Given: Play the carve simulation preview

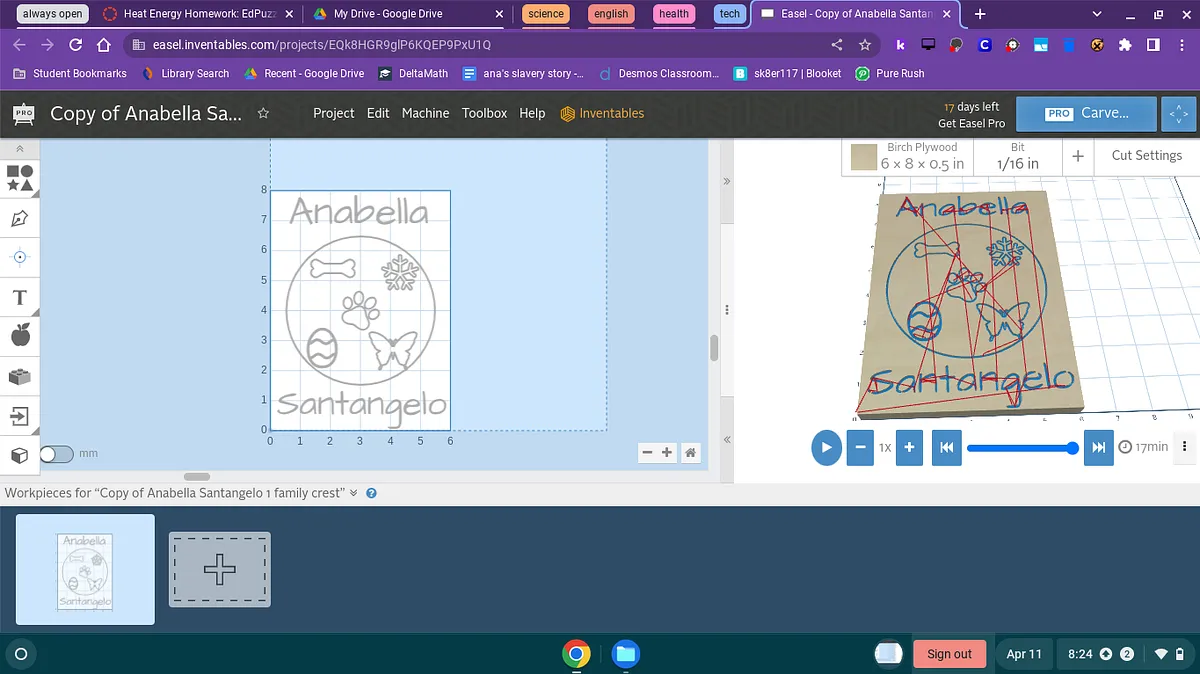Looking at the screenshot, I should point(826,447).
